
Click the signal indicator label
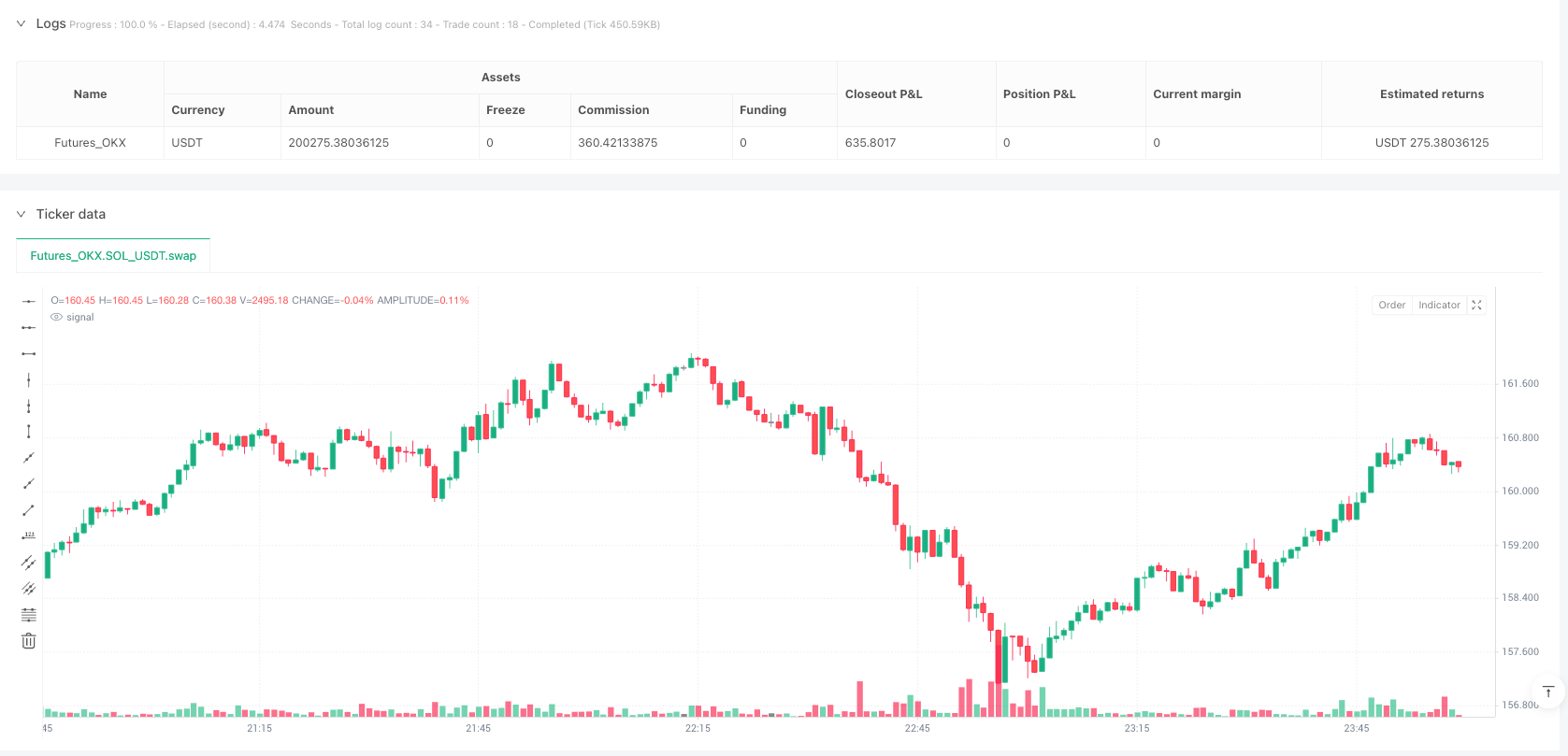(80, 318)
